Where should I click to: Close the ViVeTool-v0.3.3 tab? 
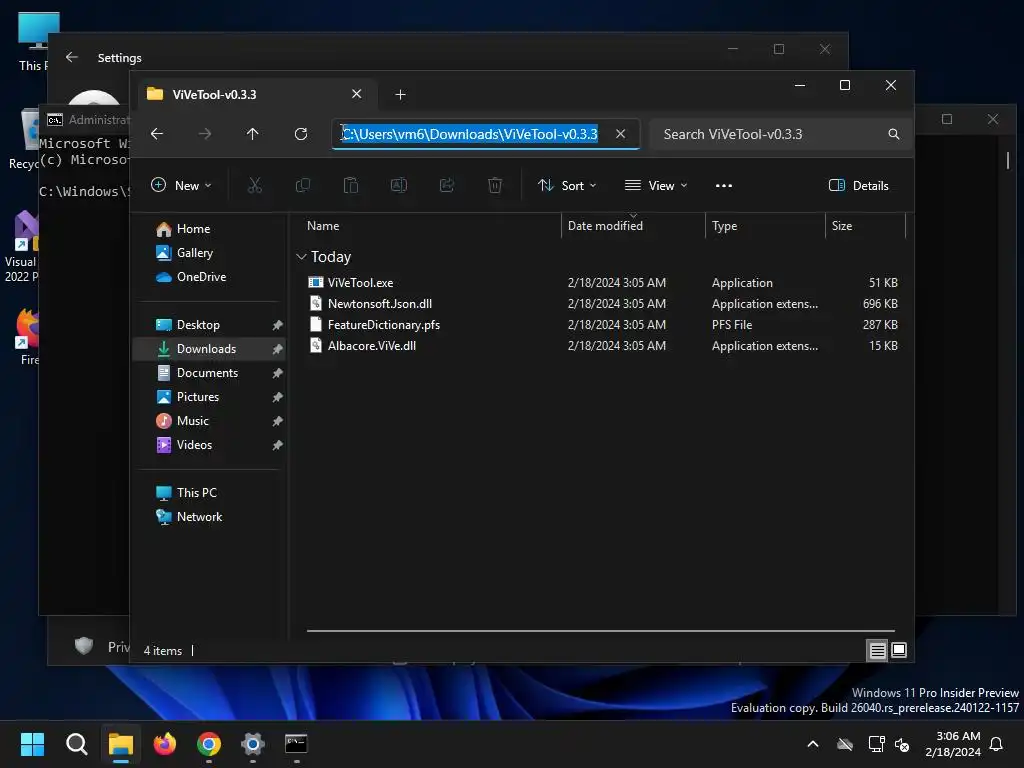[x=357, y=94]
